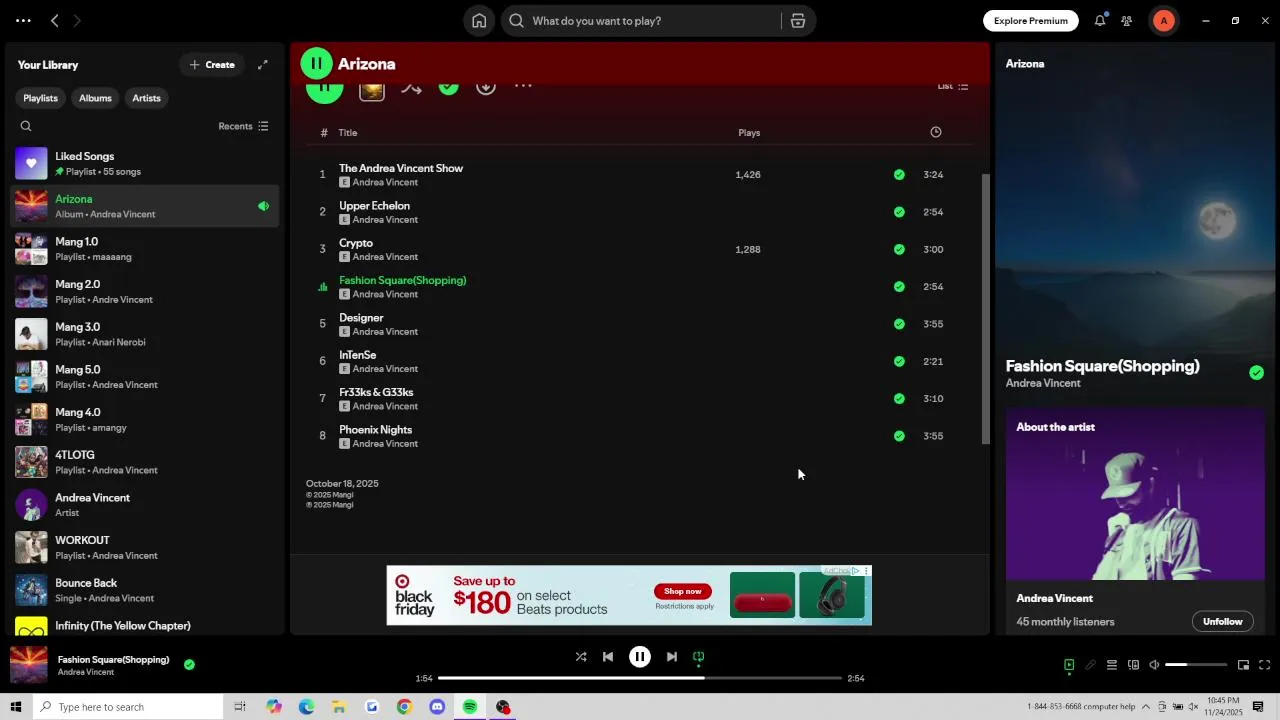Skip to previous track

pyautogui.click(x=608, y=657)
